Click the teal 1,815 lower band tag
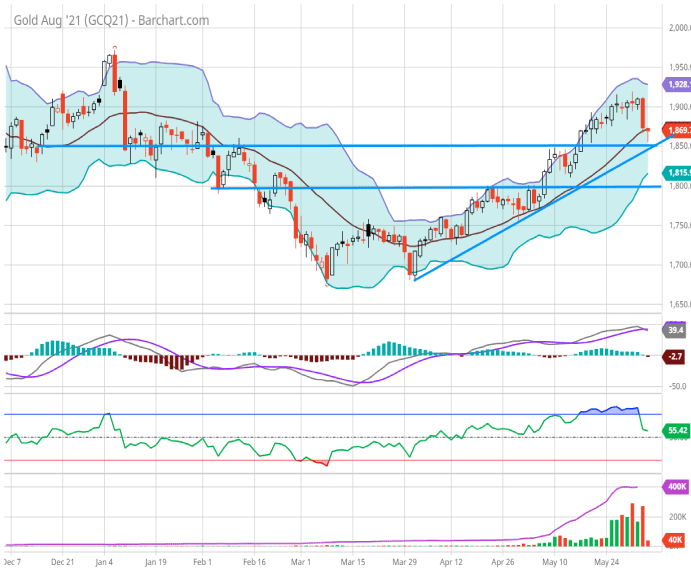The width and height of the screenshot is (691, 569). pyautogui.click(x=672, y=173)
